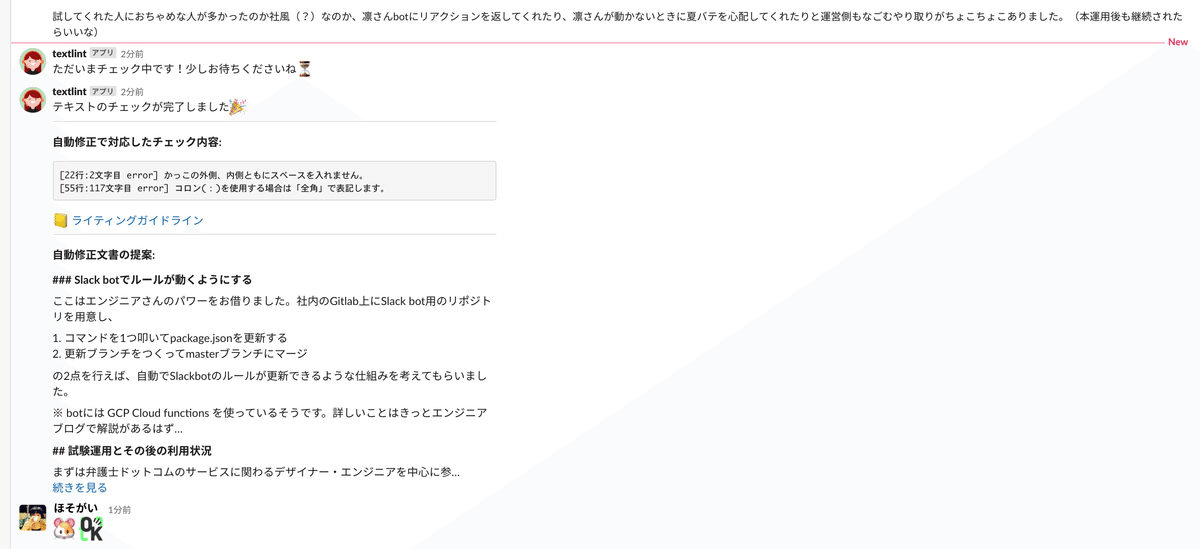The height and width of the screenshot is (549, 1200).
Task: Click paragraph starting ※ botには GCP Cloud functions
Action: pos(270,420)
